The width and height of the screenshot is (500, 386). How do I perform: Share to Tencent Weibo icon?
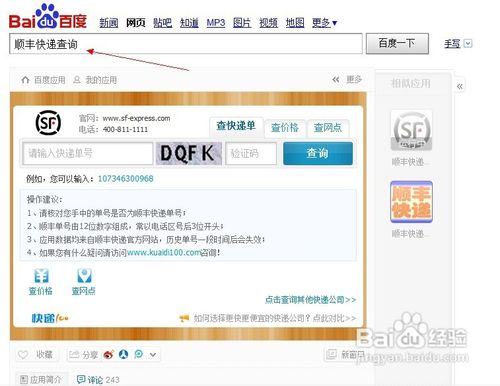(138, 355)
